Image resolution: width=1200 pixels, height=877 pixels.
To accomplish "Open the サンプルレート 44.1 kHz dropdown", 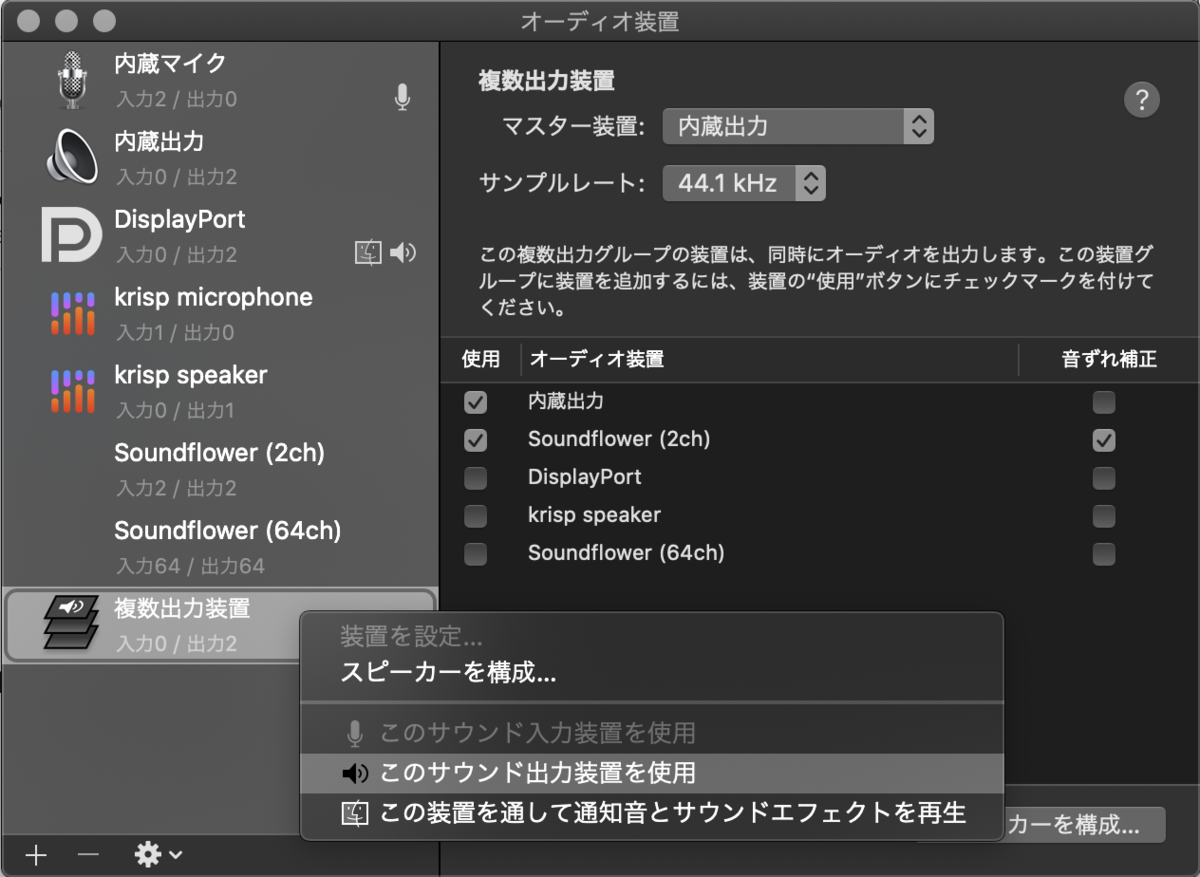I will pyautogui.click(x=744, y=183).
